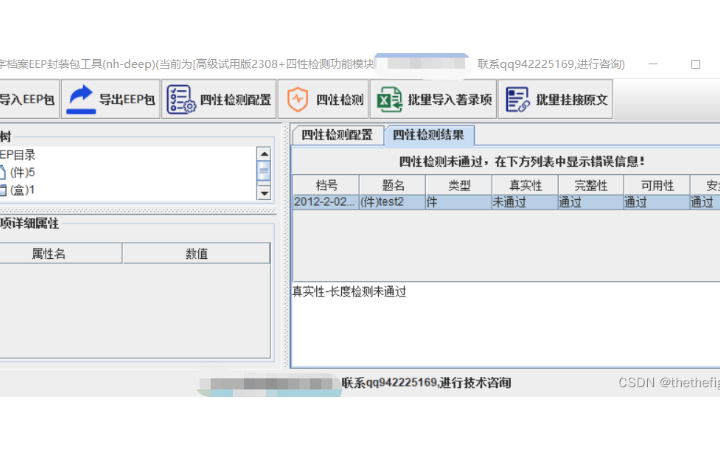Click the status bar 联系qq942225169 text
This screenshot has height=450, width=720.
coord(426,382)
